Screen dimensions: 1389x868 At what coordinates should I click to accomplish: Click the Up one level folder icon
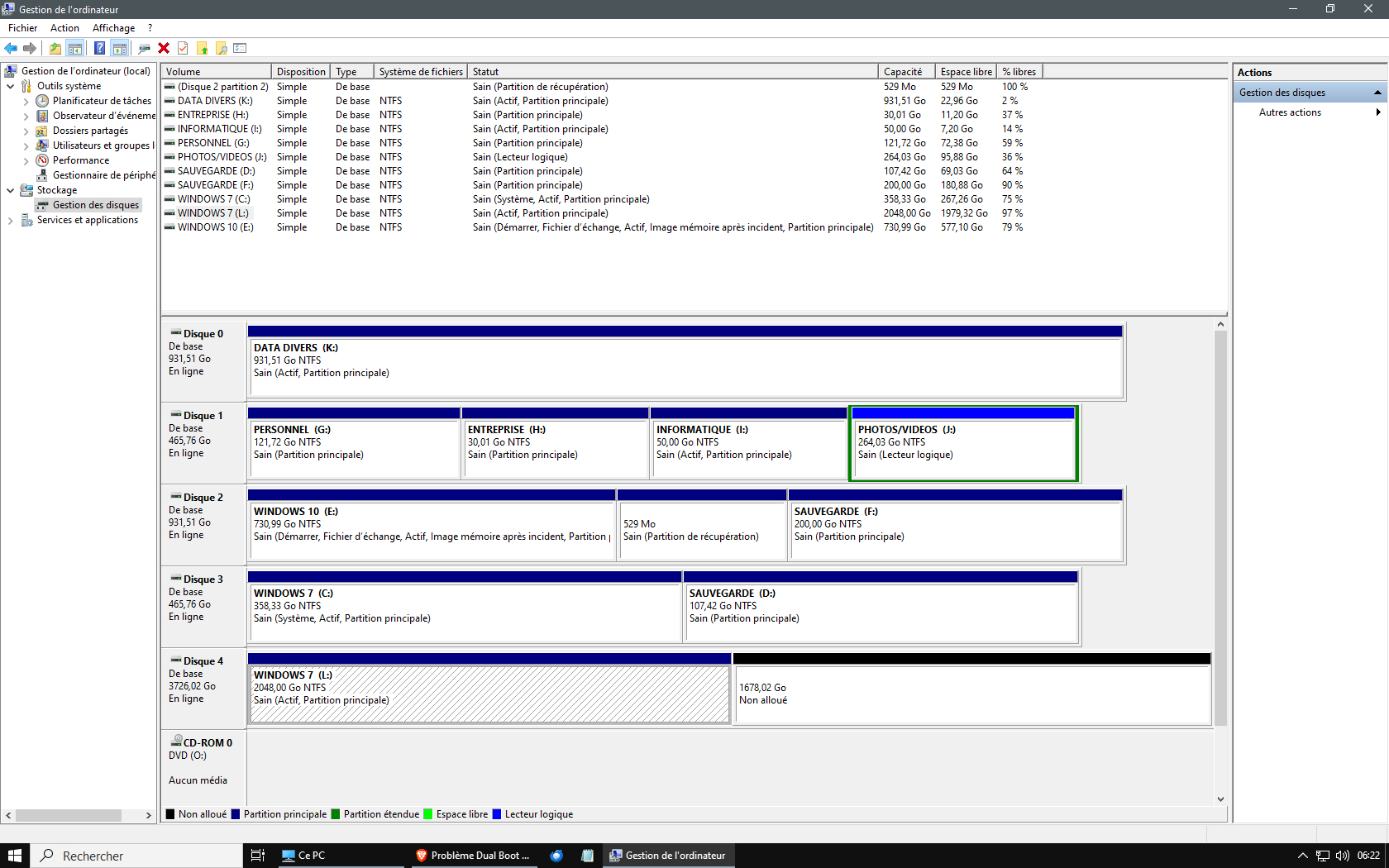55,48
